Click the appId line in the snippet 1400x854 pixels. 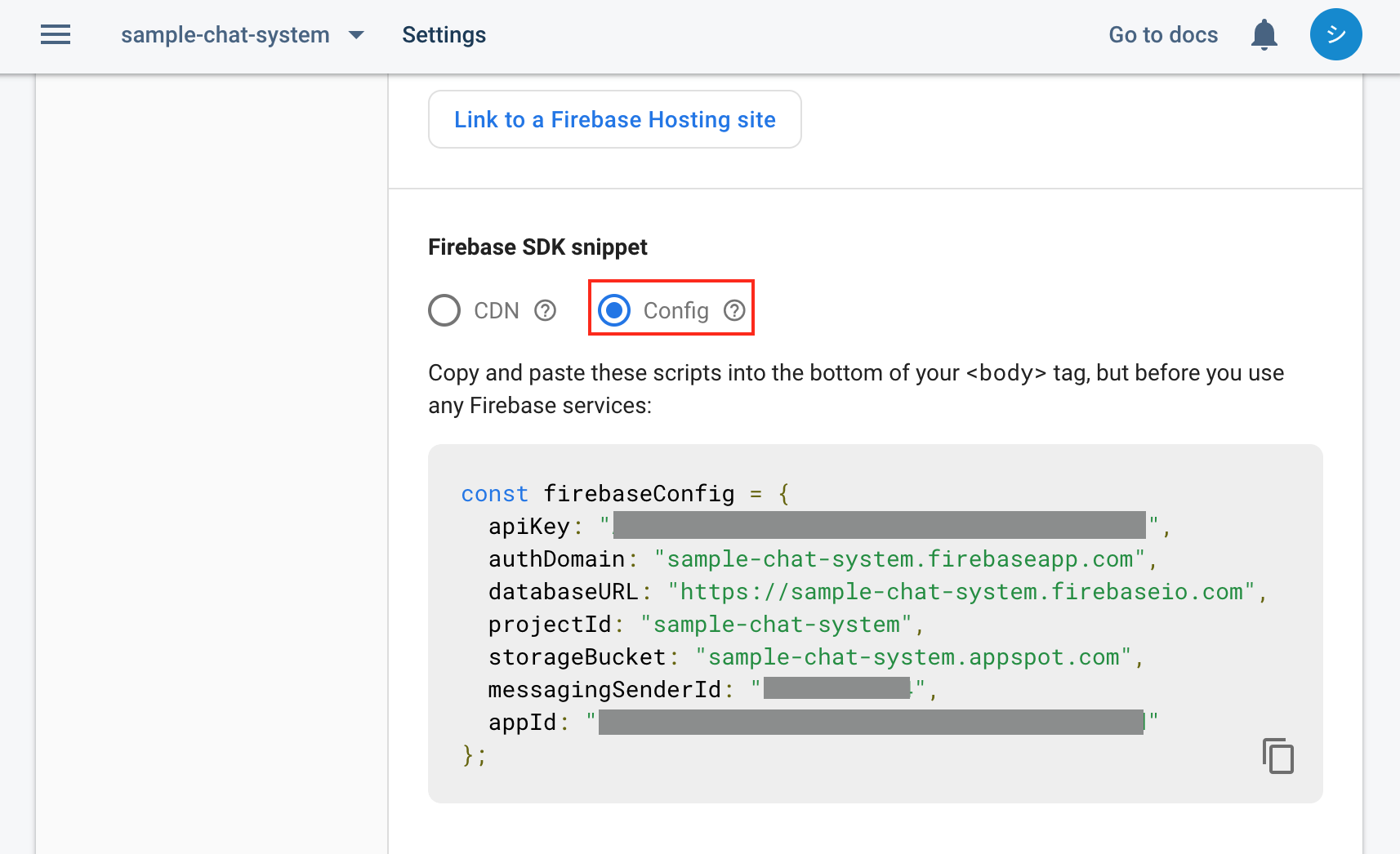823,723
